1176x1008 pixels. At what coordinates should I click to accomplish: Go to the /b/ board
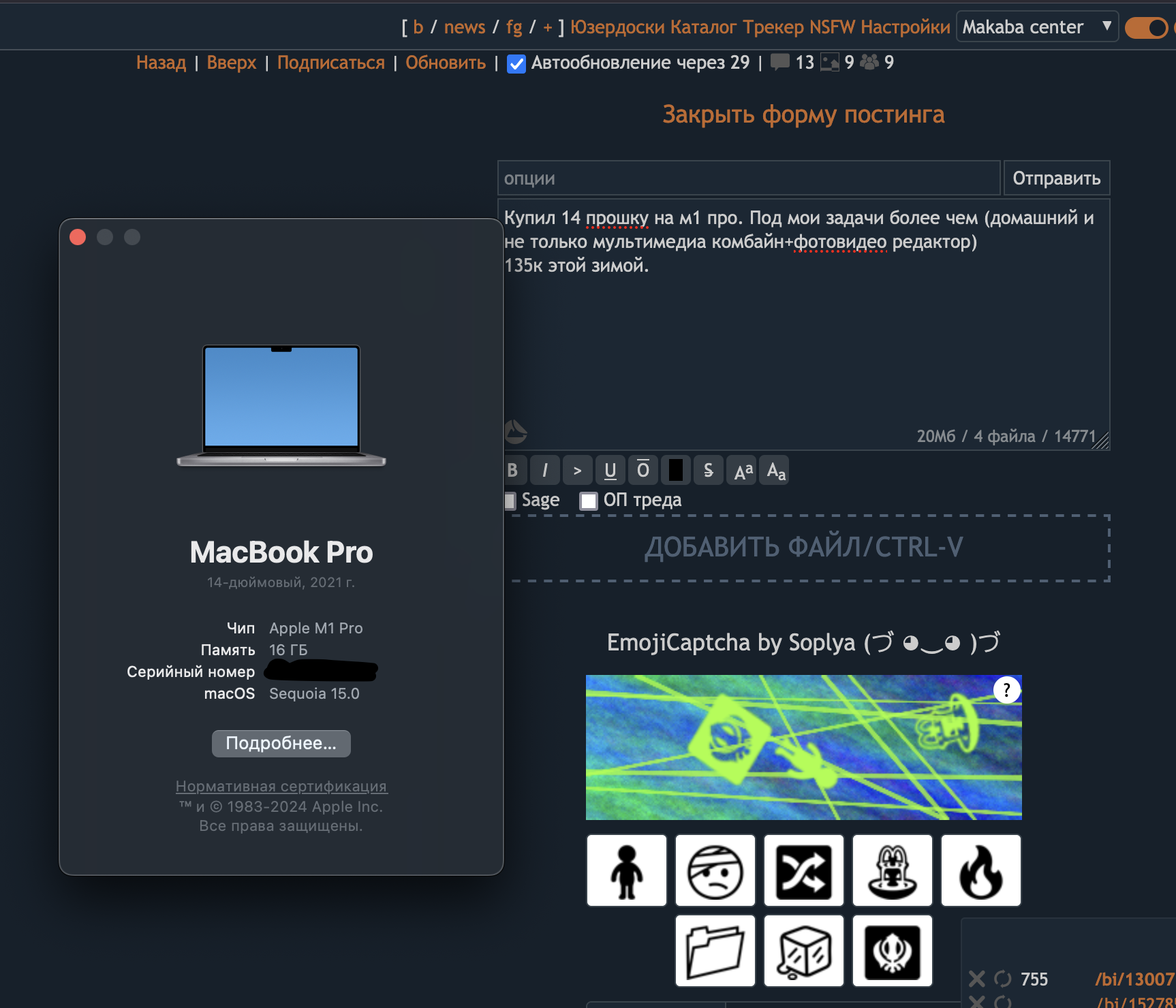tap(418, 27)
